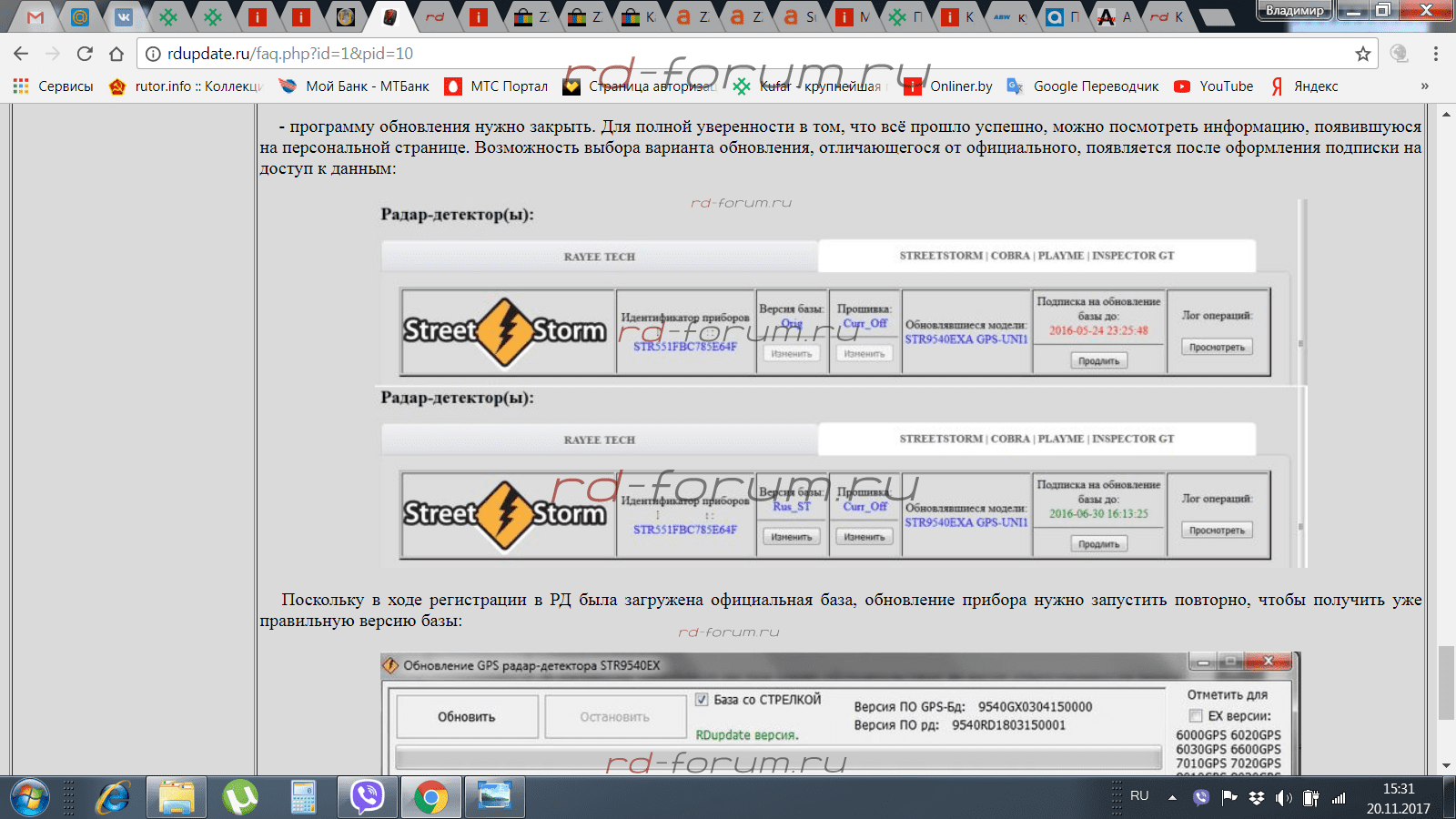Viewport: 1456px width, 819px height.
Task: Open the volume control in the tray
Action: point(1284,798)
